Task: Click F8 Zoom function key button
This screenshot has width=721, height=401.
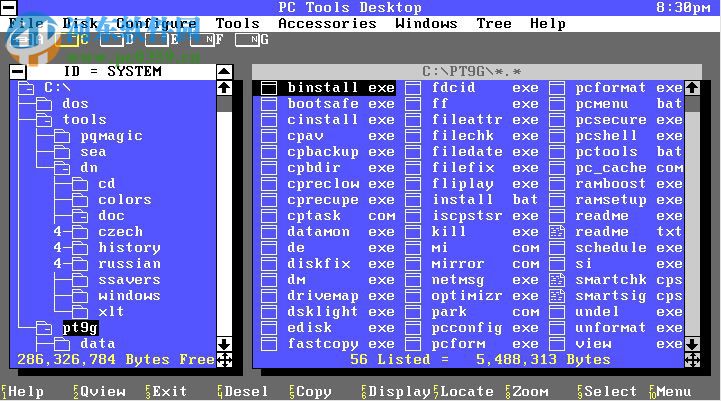Action: pyautogui.click(x=526, y=392)
